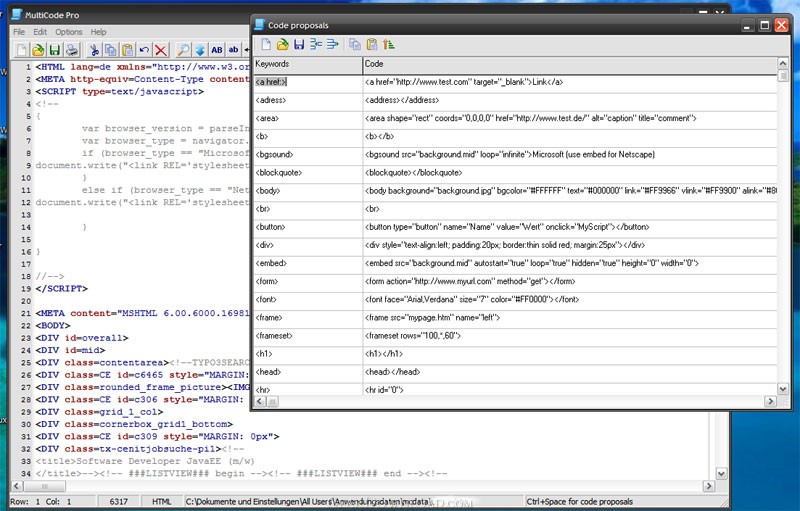The width and height of the screenshot is (800, 511).
Task: Save the code proposals list
Action: (x=299, y=44)
